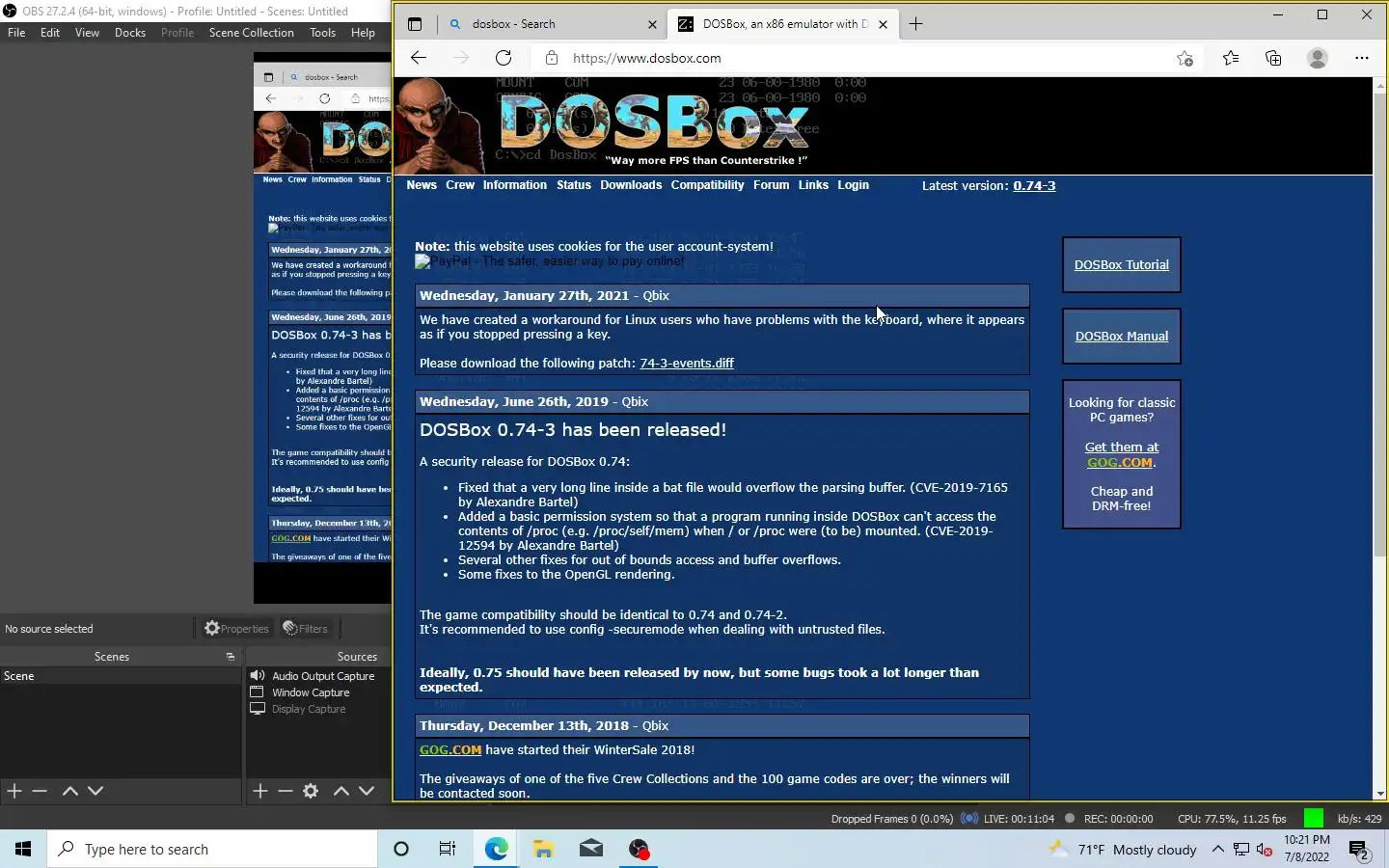Image resolution: width=1389 pixels, height=868 pixels.
Task: Close the DOSBox x86 emulator tab
Action: tap(883, 24)
